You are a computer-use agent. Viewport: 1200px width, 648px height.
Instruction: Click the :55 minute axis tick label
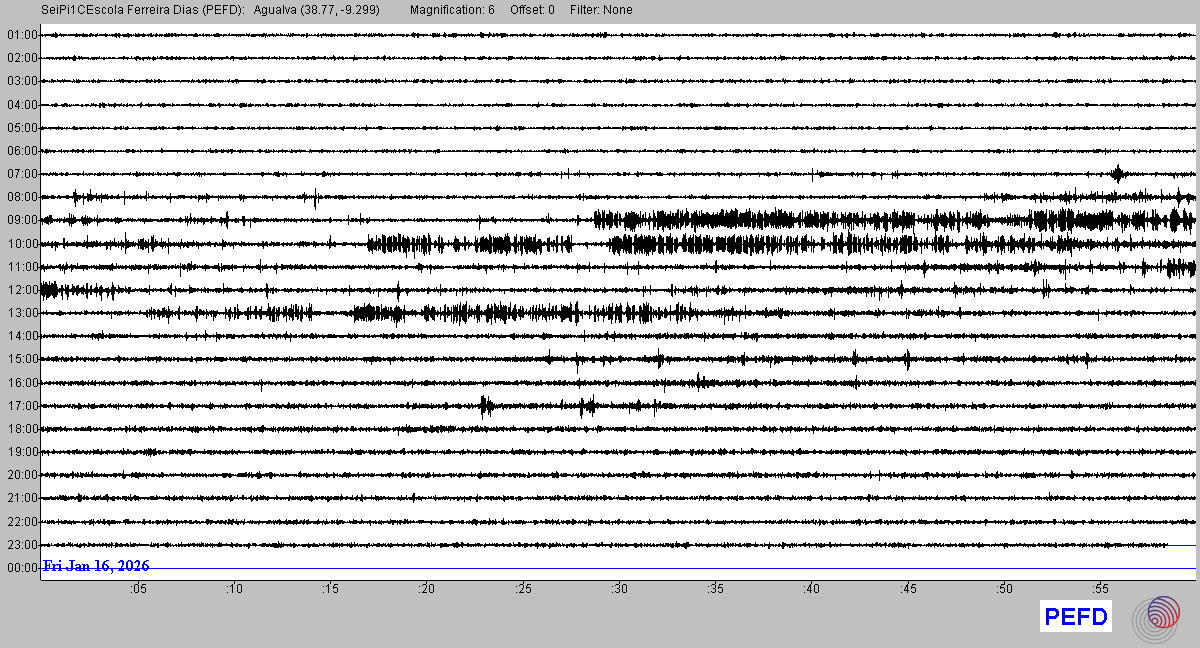pyautogui.click(x=1100, y=589)
